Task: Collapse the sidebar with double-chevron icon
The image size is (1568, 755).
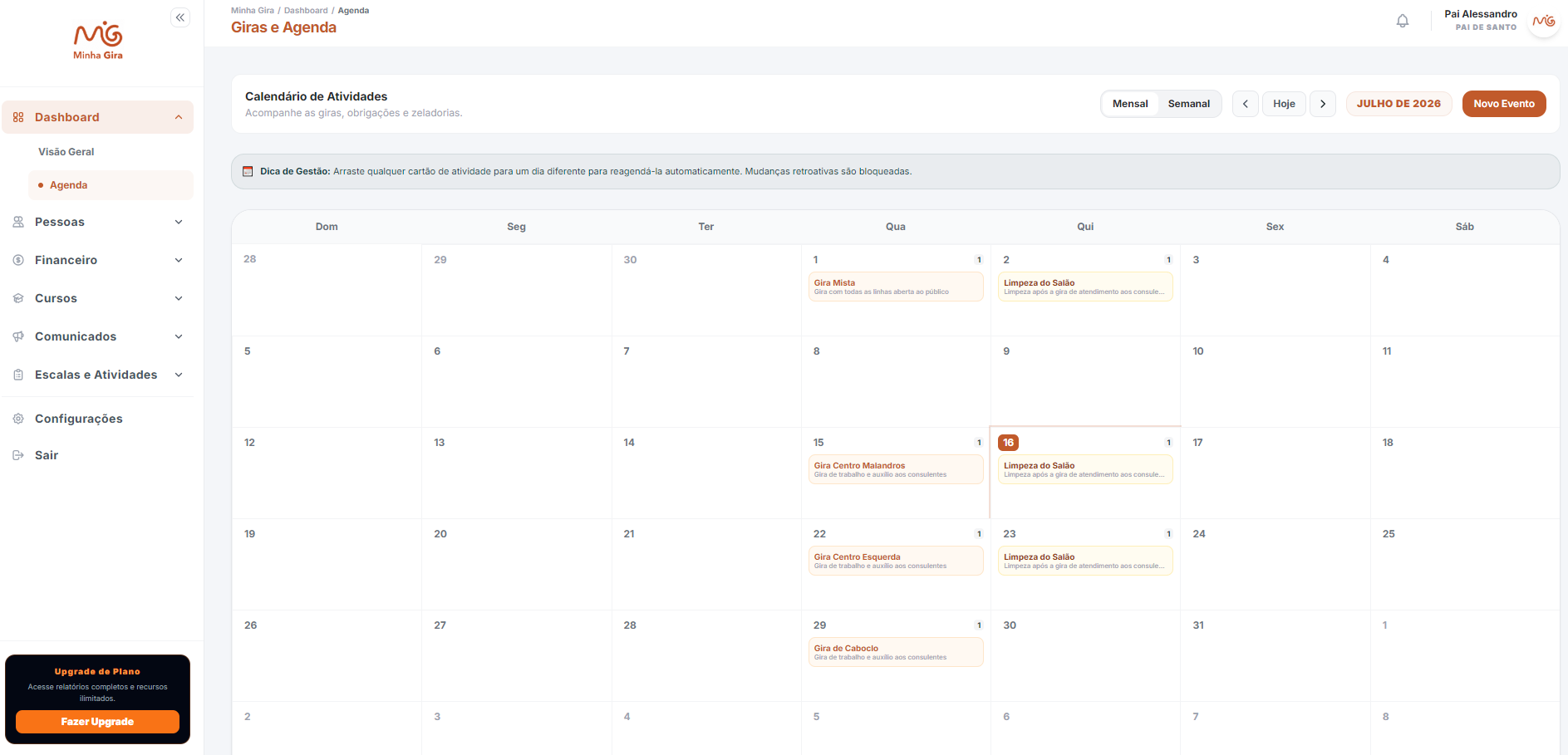Action: click(x=180, y=17)
